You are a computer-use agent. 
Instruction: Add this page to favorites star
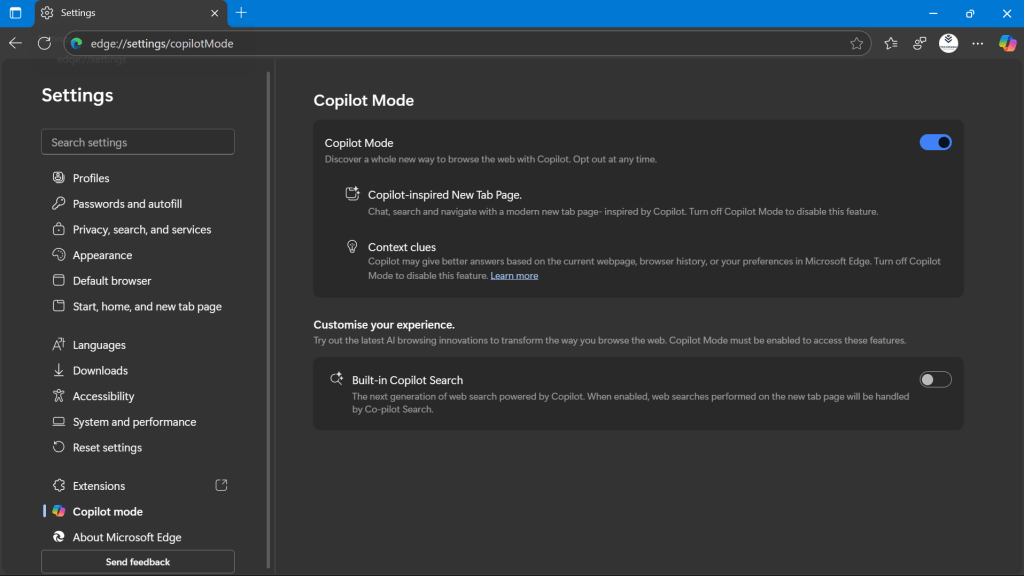857,44
